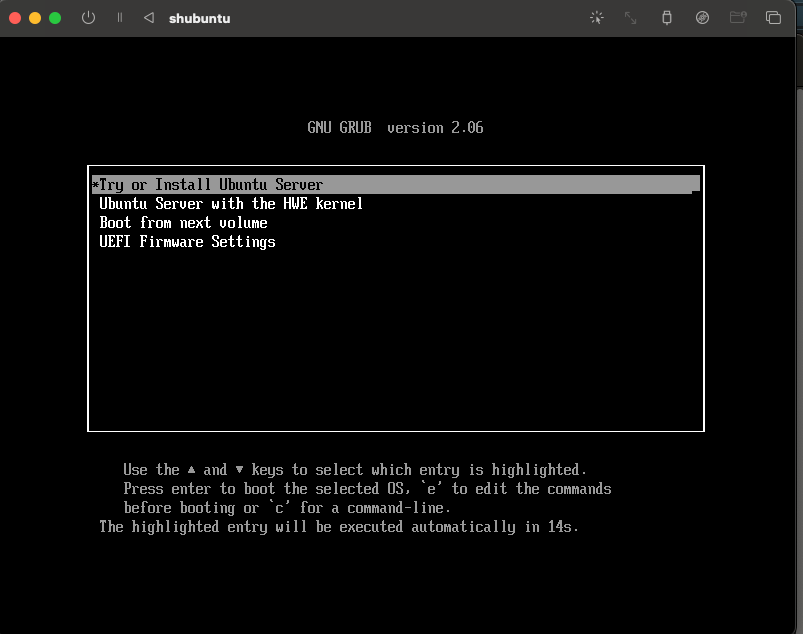Screen dimensions: 803x634
Task: Select 'Try or Install Ubuntu Server' entry
Action: coord(395,184)
